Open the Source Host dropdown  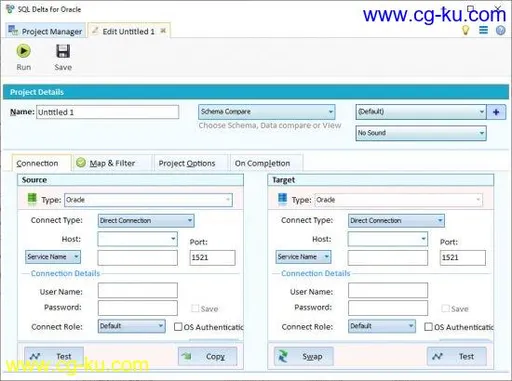[x=137, y=239]
